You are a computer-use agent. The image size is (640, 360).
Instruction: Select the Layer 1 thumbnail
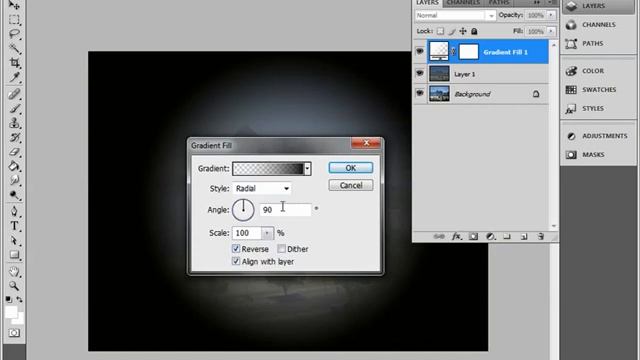tap(439, 74)
